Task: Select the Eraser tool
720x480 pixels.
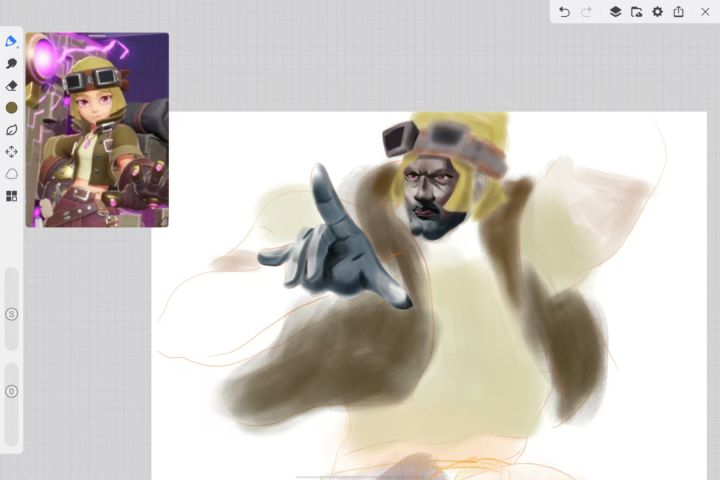Action: coord(11,85)
